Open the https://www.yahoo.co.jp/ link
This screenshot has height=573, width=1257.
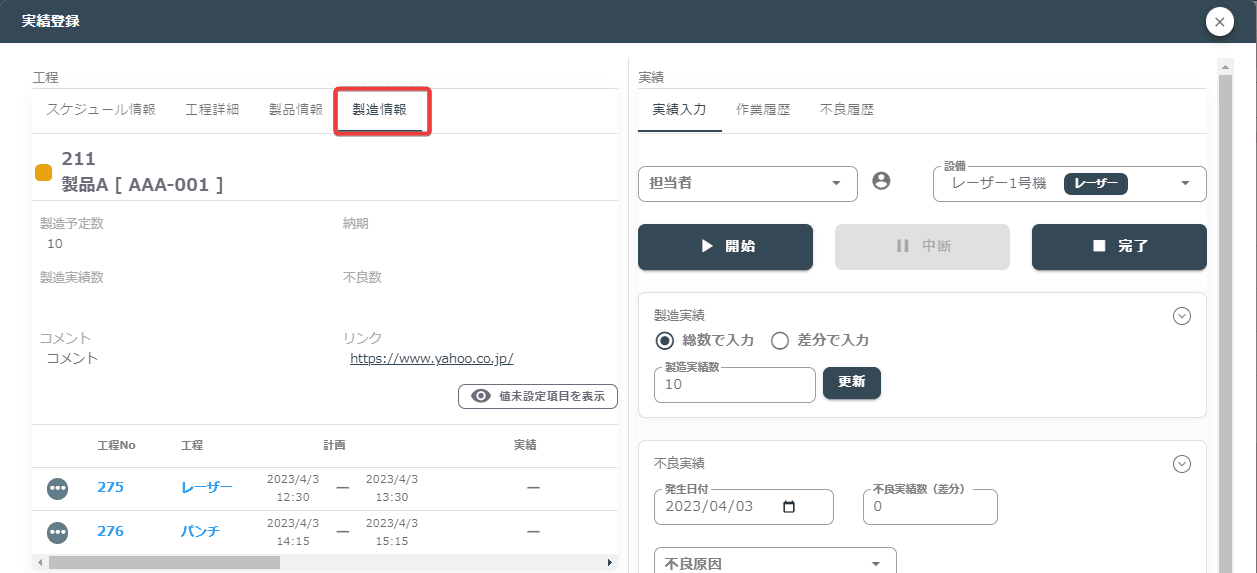point(432,358)
